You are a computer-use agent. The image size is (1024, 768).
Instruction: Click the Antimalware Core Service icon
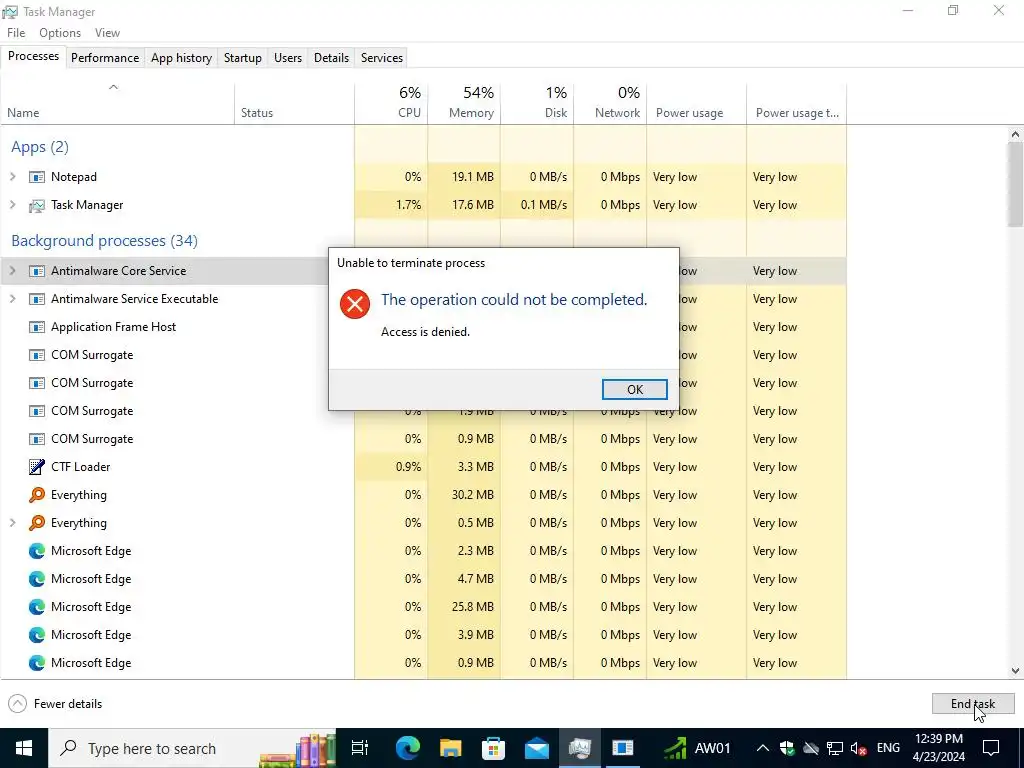[x=37, y=271]
